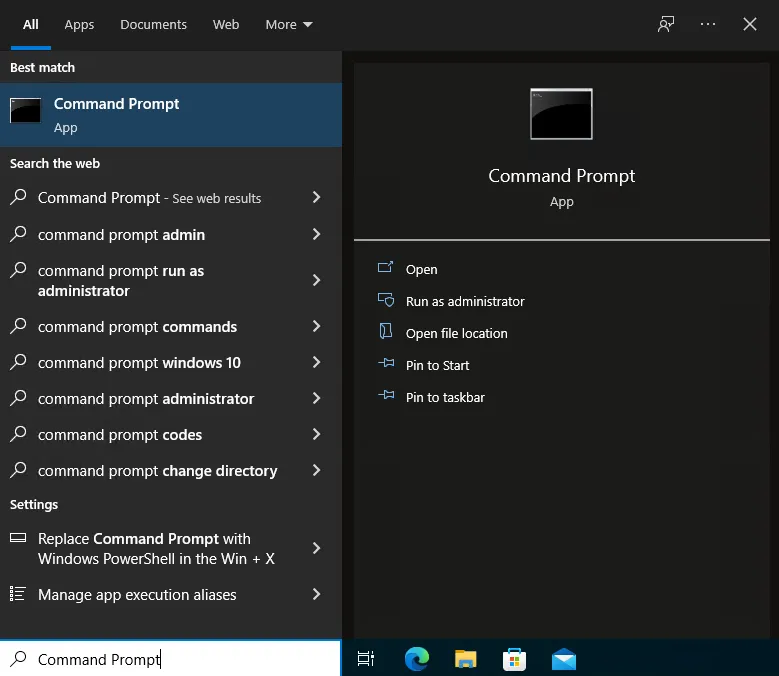The height and width of the screenshot is (676, 779).
Task: Click the large Command Prompt preview icon
Action: 561,114
